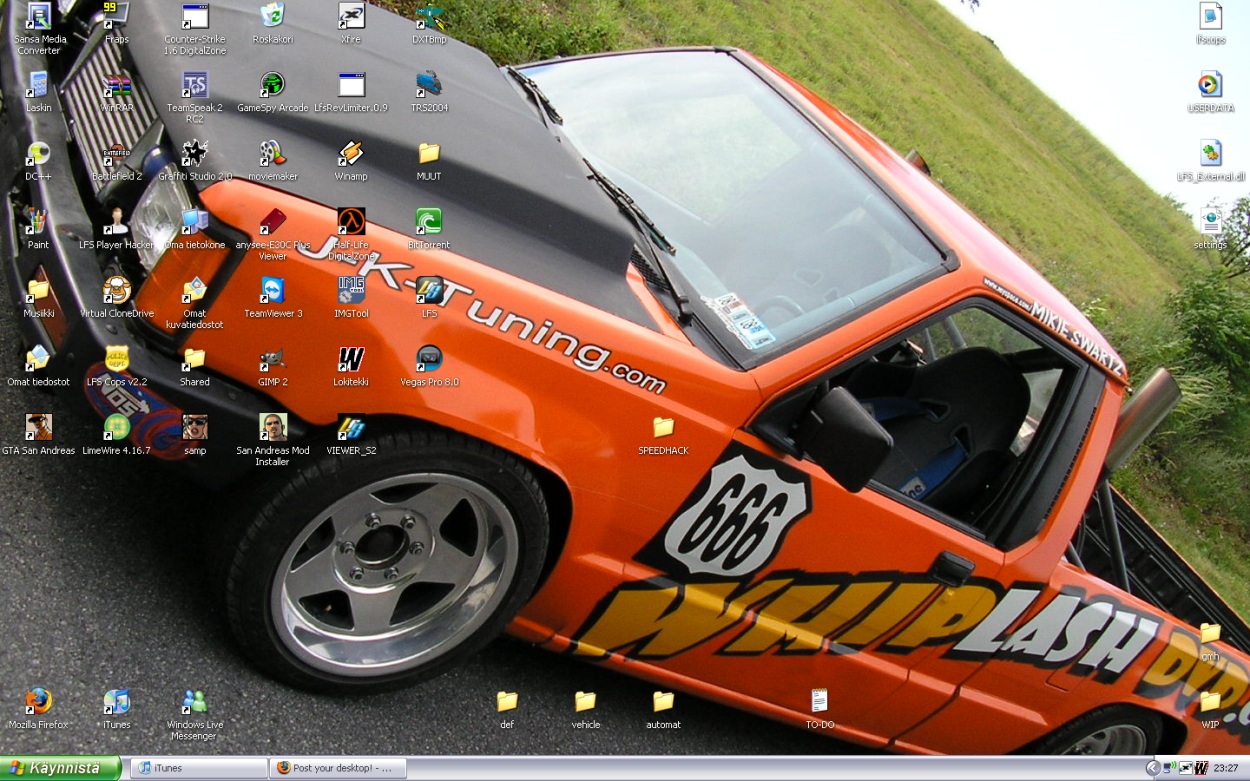The width and height of the screenshot is (1250, 781).
Task: Launch moviemaker shortcut
Action: tap(272, 154)
